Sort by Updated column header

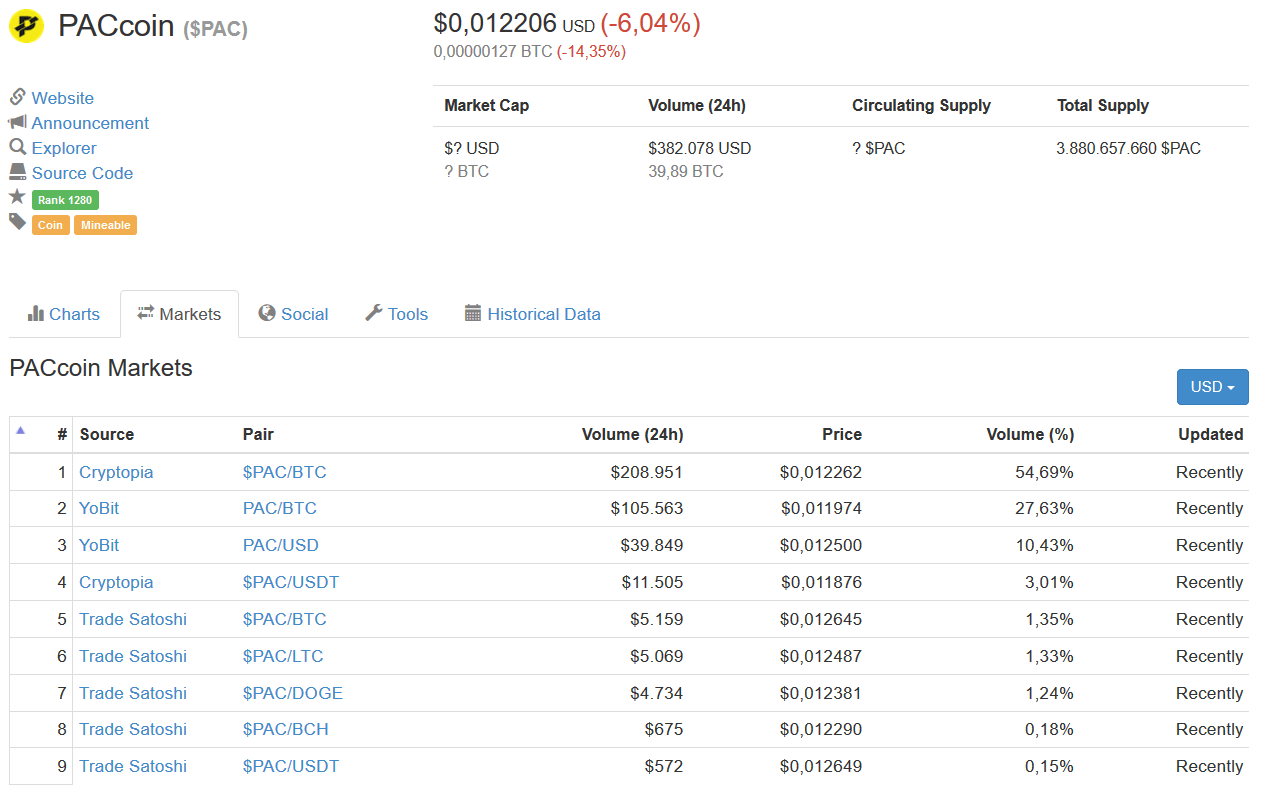tap(1211, 434)
